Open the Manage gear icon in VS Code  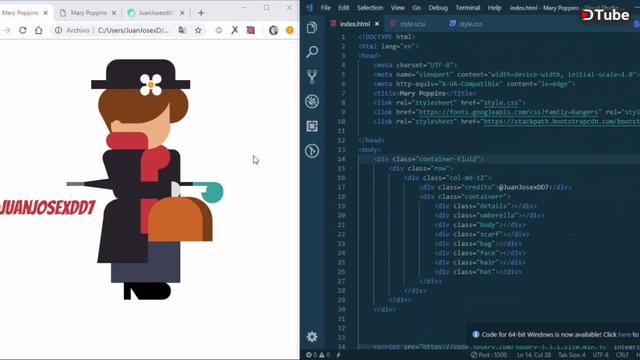pos(312,337)
